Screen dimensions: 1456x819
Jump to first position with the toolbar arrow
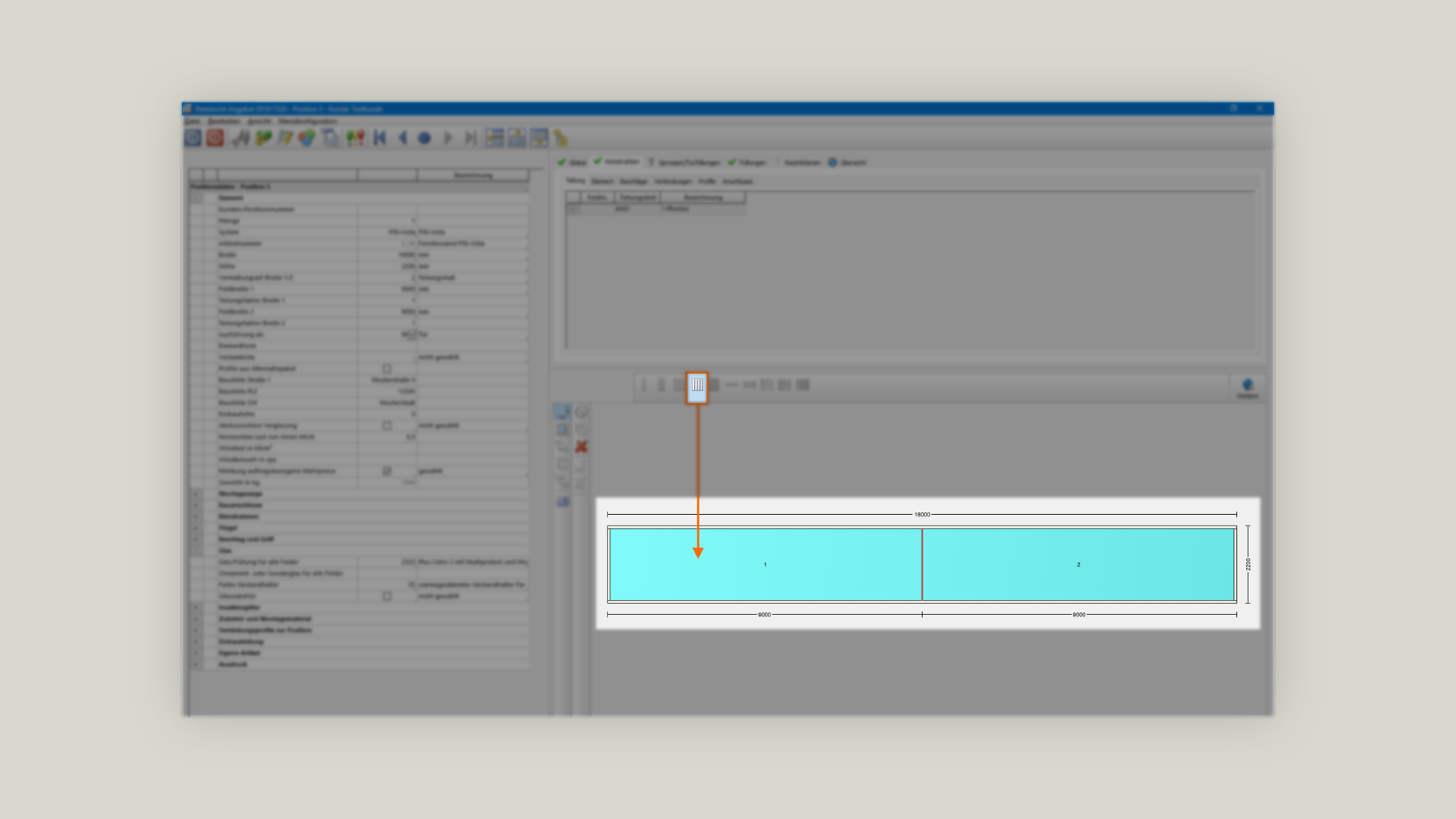pos(380,138)
